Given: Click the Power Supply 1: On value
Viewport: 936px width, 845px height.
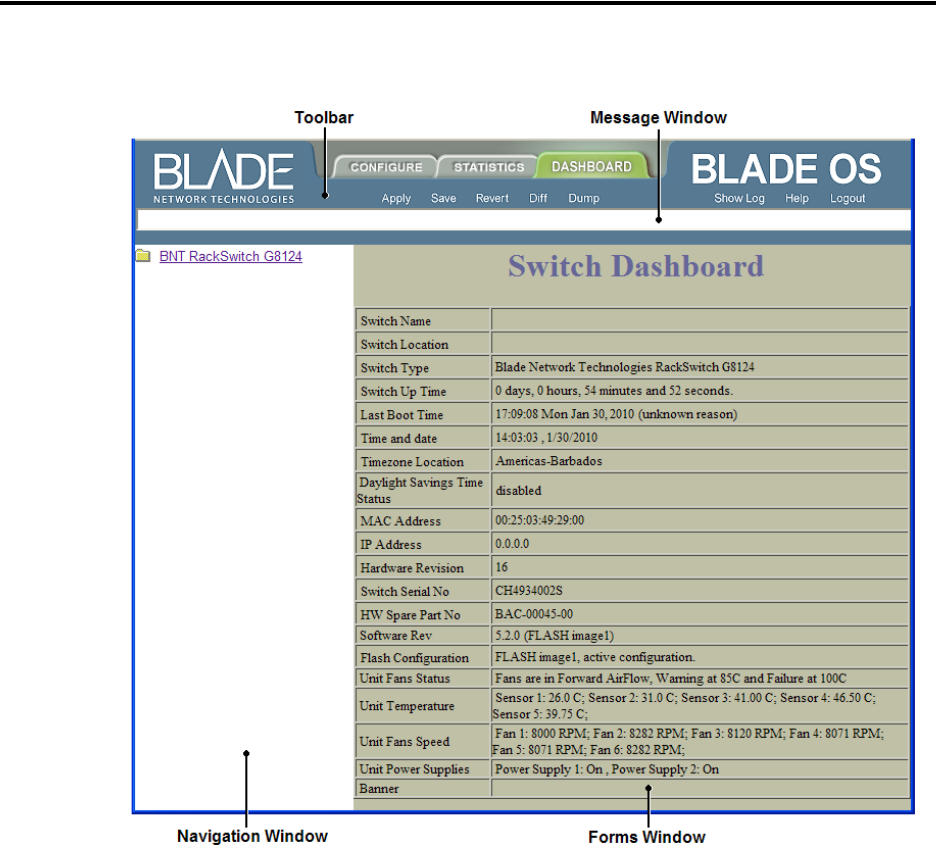Looking at the screenshot, I should [x=606, y=769].
